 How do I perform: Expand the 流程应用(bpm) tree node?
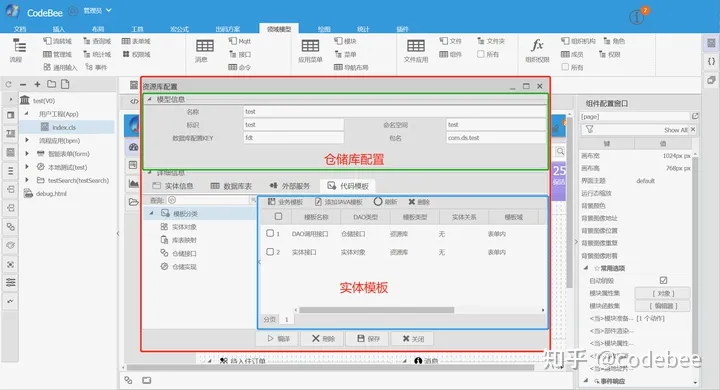27,140
